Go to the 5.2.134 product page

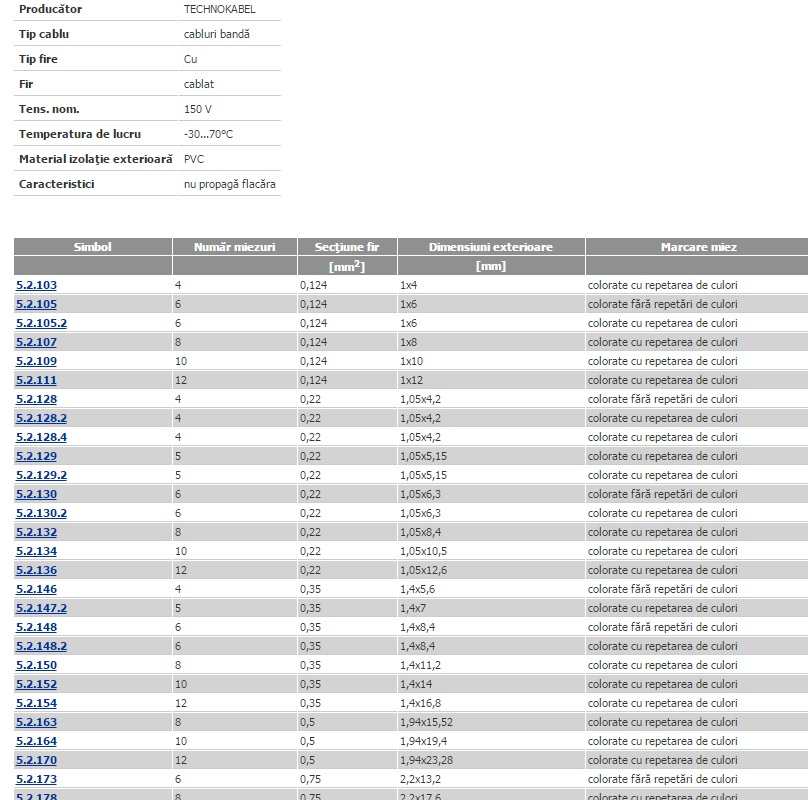click(x=36, y=551)
